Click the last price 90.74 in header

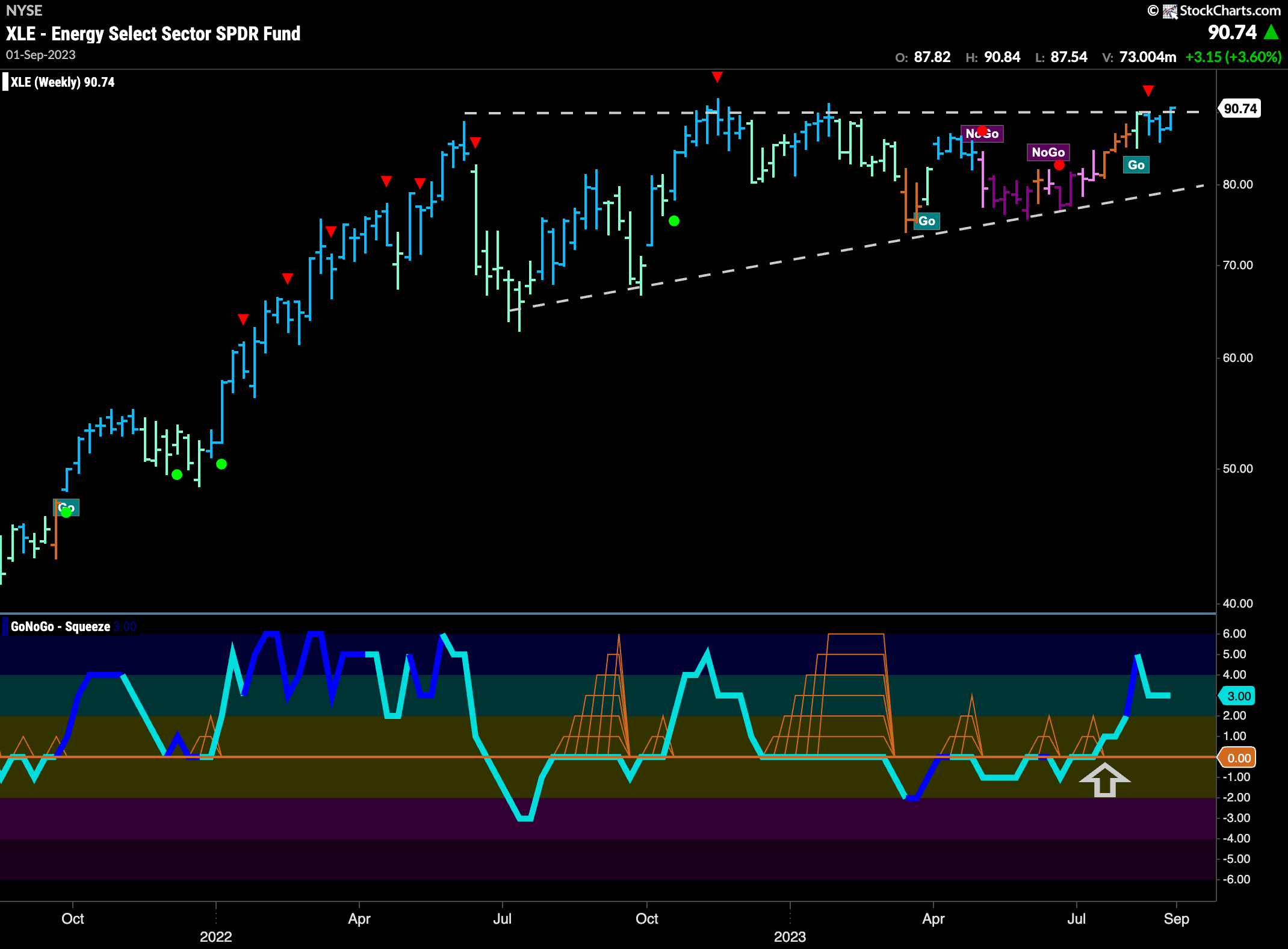[x=1232, y=33]
